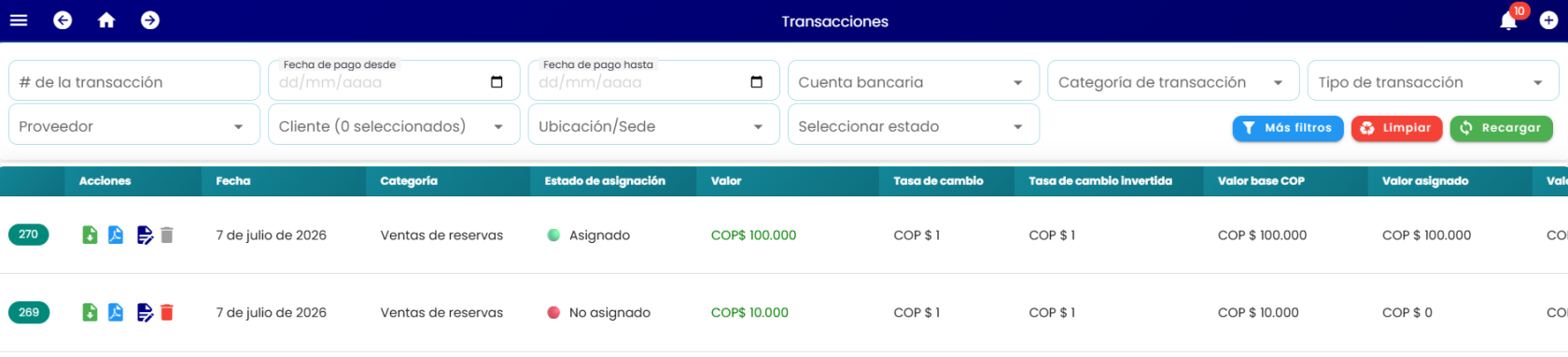Expand the Cuenta bancaria dropdown
This screenshot has height=357, width=1568.
(914, 81)
